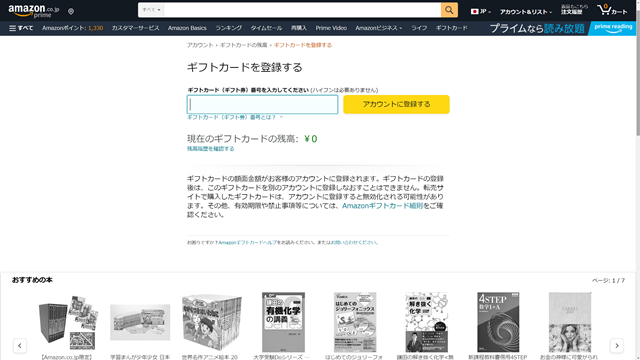Open ライフ in the nav bar
640x360 pixels.
tap(419, 28)
